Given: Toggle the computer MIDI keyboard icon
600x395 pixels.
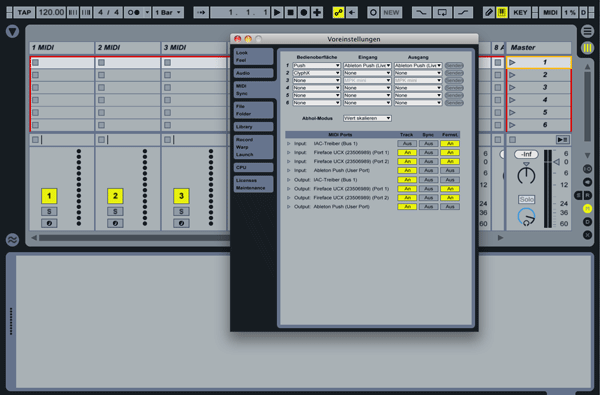Looking at the screenshot, I should click(501, 13).
